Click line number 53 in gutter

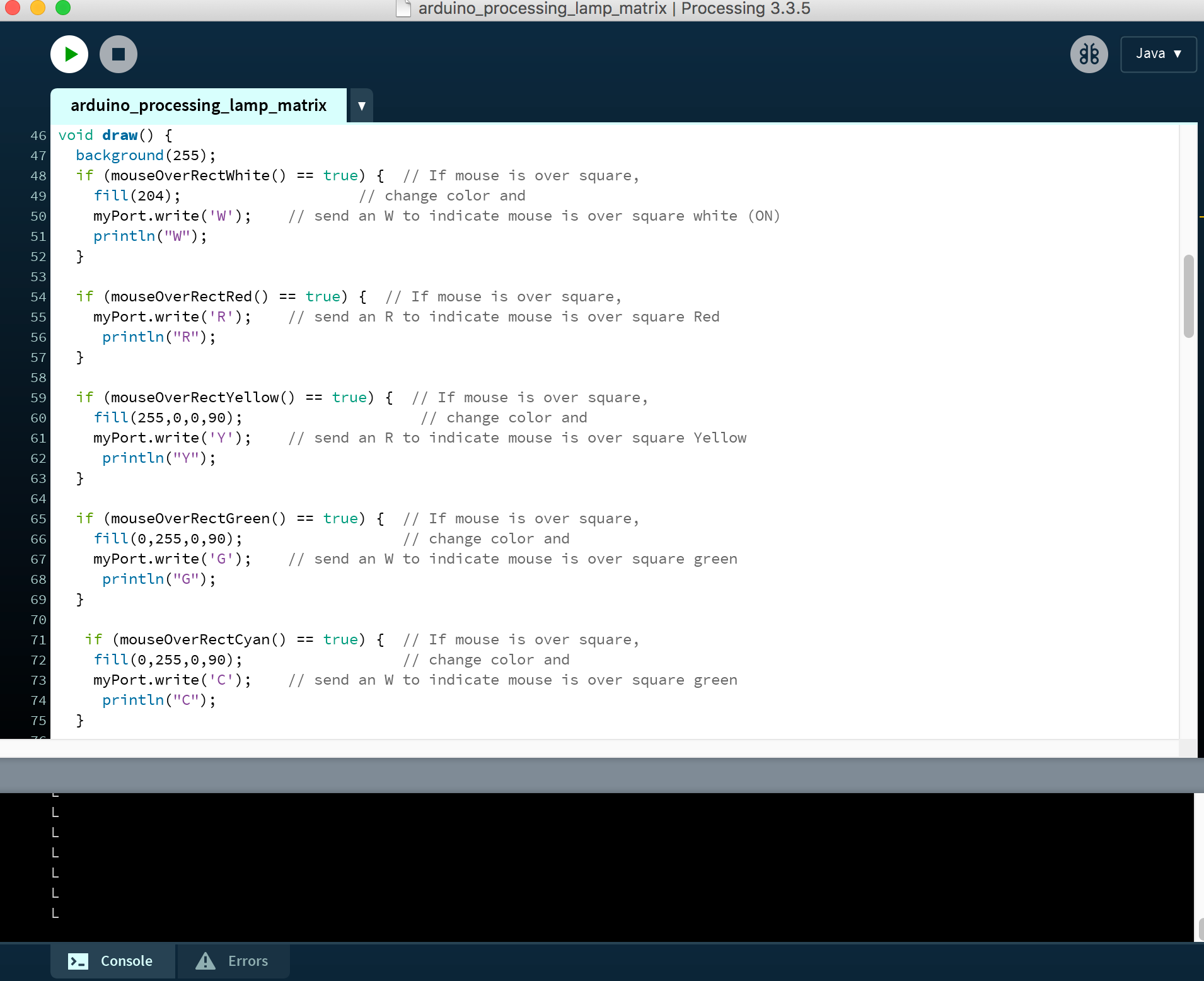click(x=38, y=276)
